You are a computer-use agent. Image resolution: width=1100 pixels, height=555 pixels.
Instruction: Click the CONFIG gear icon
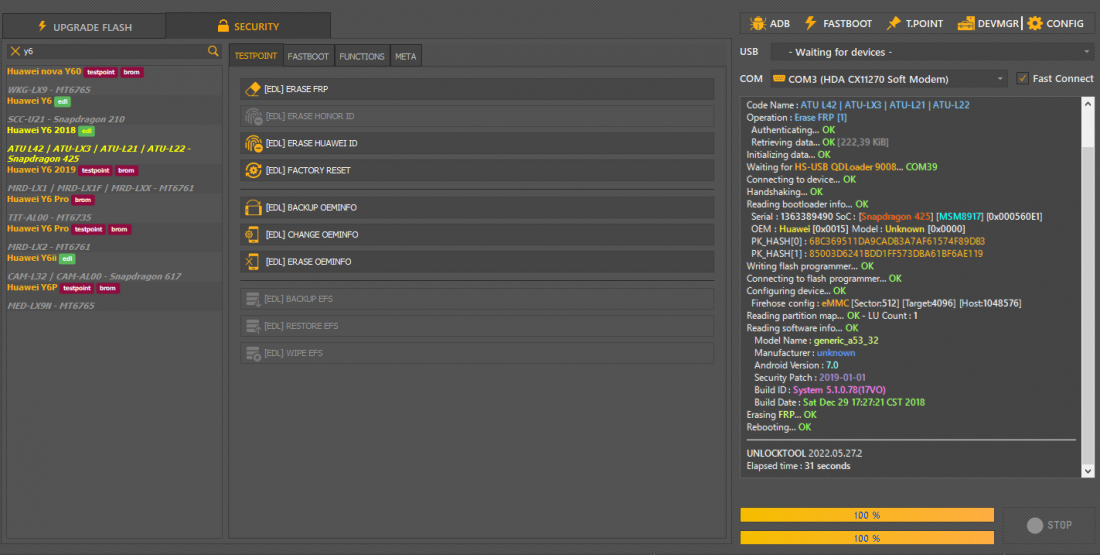tap(1035, 23)
